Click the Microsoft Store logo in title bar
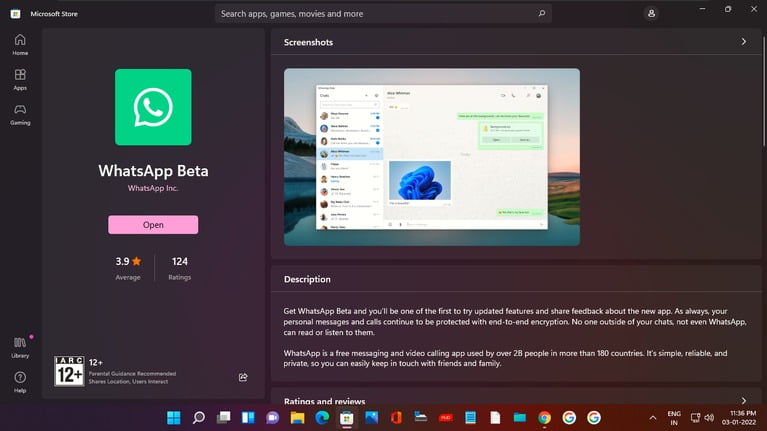 point(16,14)
